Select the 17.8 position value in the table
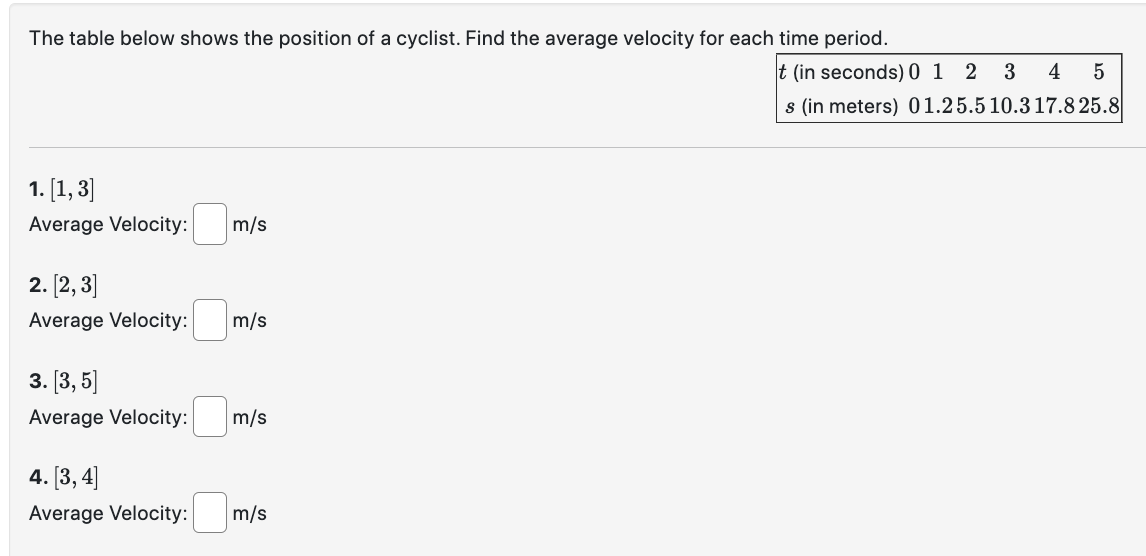1146x556 pixels. 1054,107
